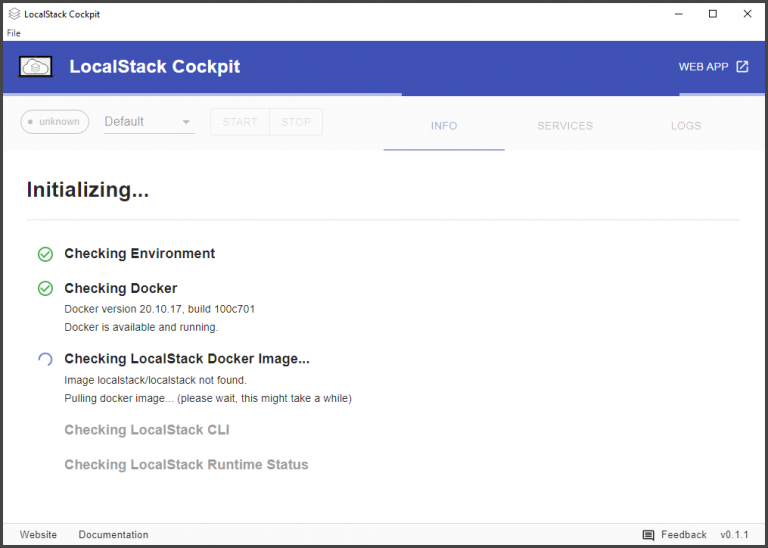The image size is (768, 548).
Task: Open the WEB APP external link
Action: (x=713, y=67)
